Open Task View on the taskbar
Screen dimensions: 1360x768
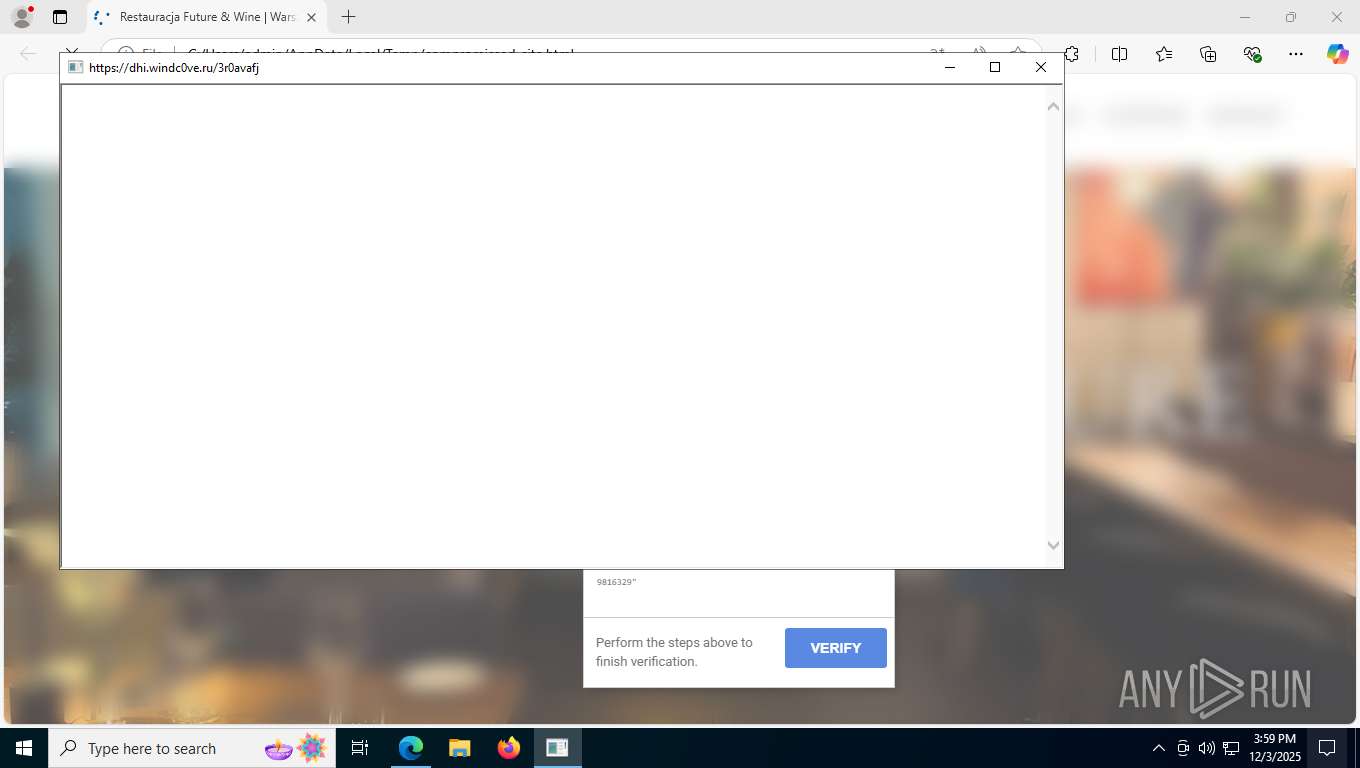coord(360,748)
